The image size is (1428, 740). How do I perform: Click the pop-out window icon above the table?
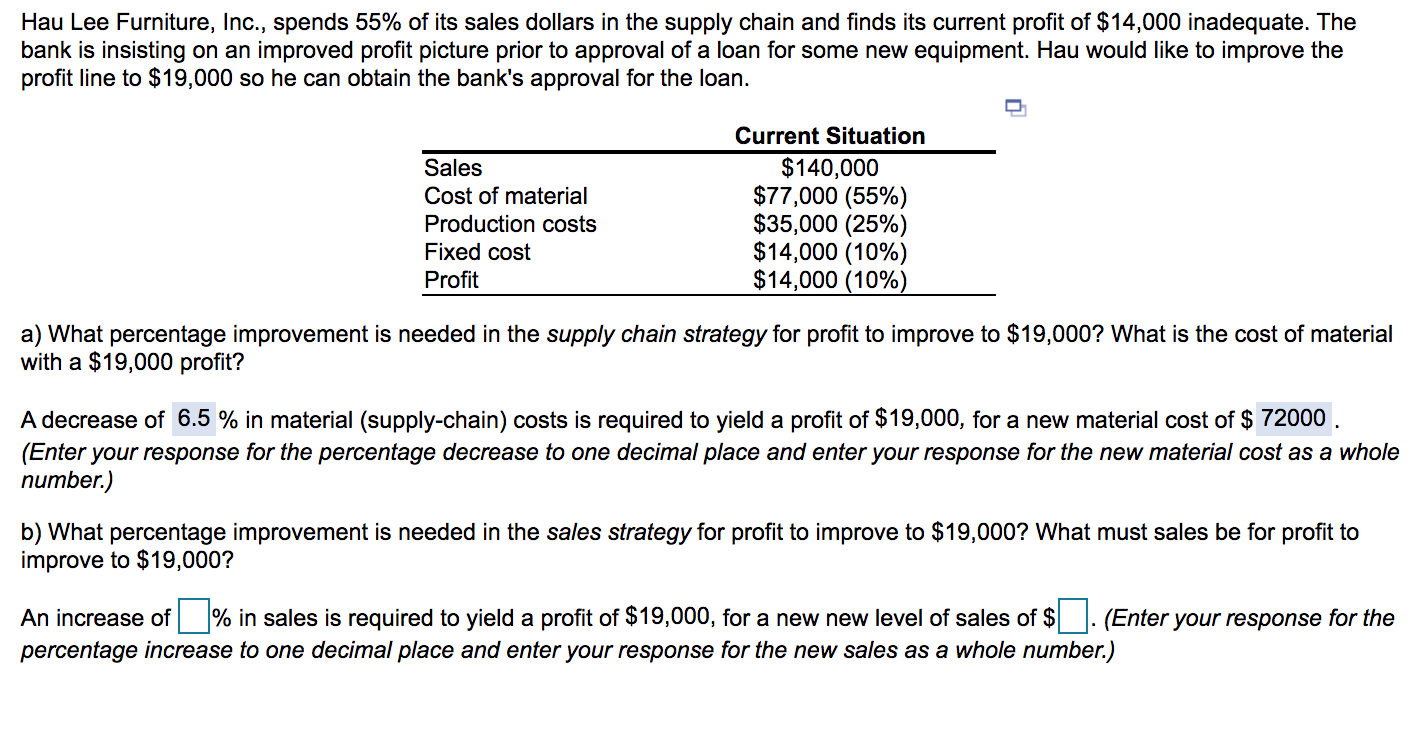click(1014, 108)
